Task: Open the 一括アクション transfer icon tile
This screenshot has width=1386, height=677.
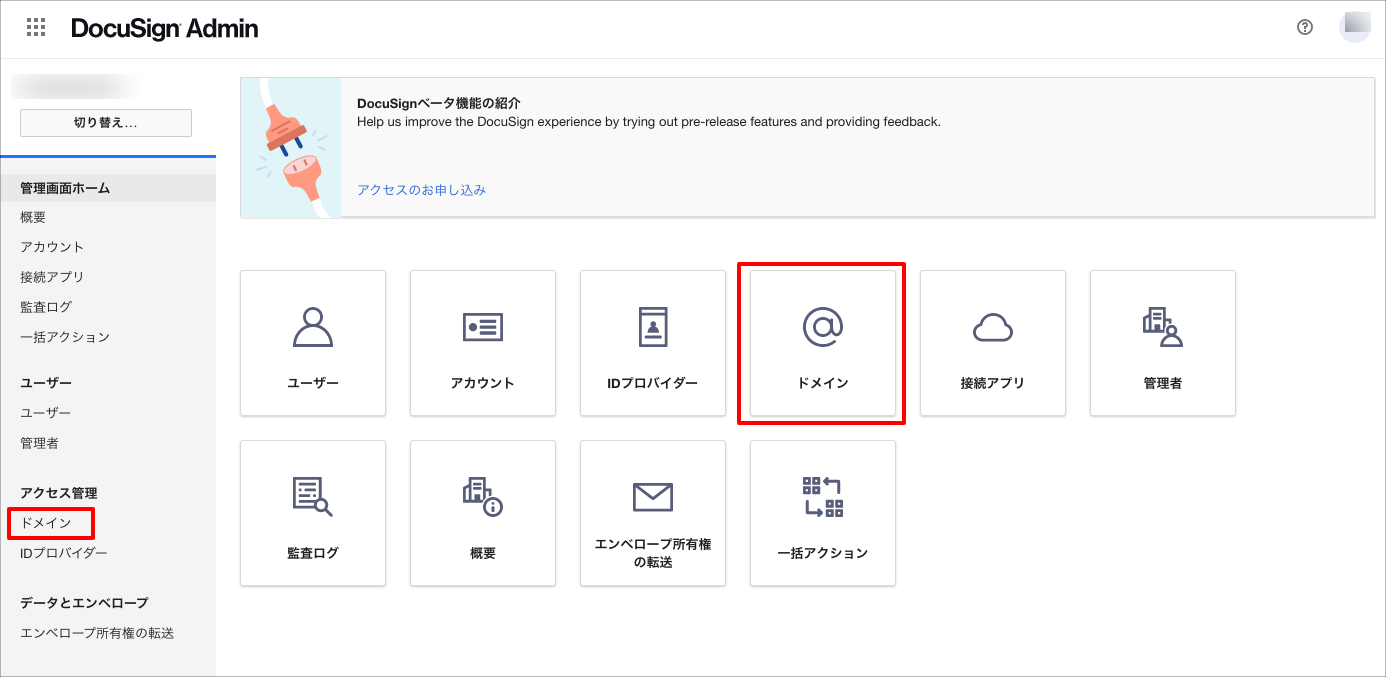Action: tap(823, 513)
